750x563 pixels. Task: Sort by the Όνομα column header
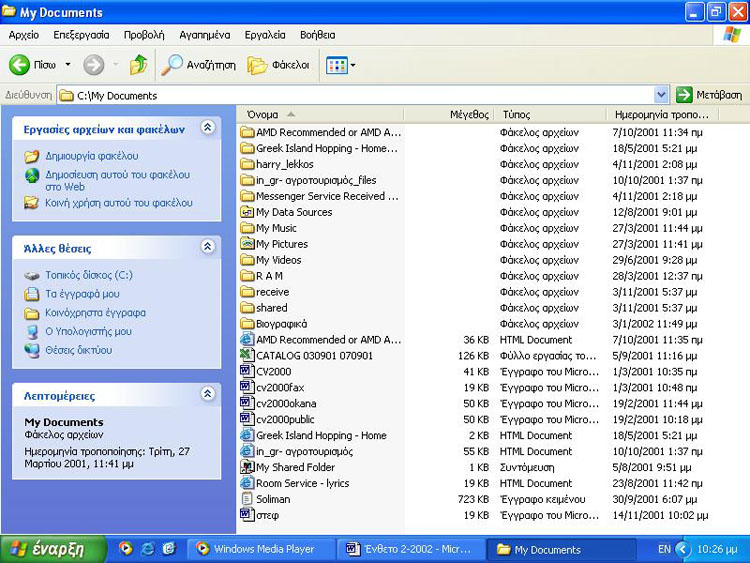pyautogui.click(x=320, y=114)
